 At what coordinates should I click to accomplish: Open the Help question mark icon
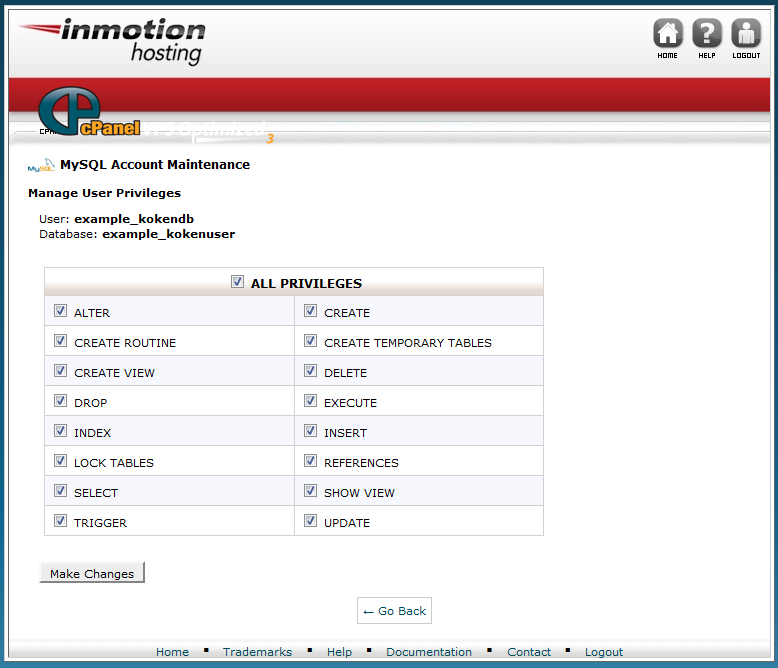pos(707,34)
